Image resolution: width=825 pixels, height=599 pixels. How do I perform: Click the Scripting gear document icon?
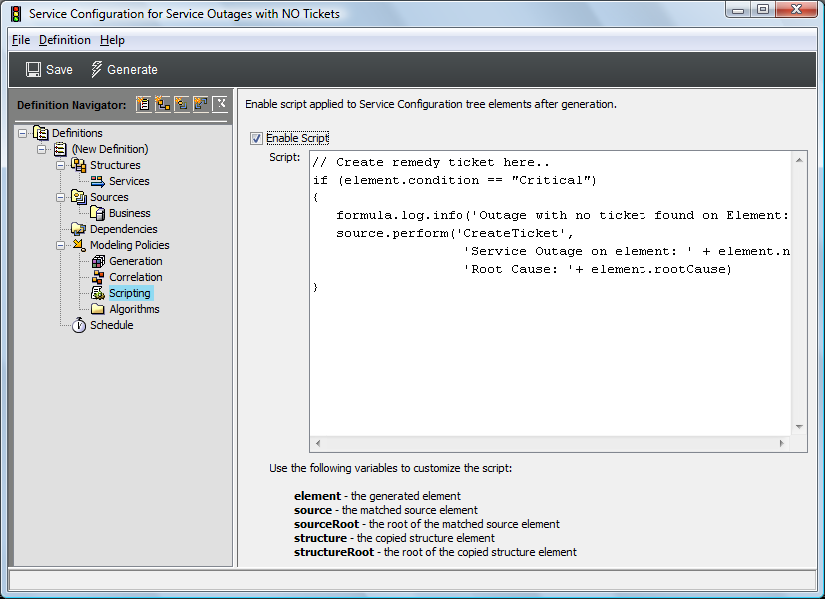(98, 293)
